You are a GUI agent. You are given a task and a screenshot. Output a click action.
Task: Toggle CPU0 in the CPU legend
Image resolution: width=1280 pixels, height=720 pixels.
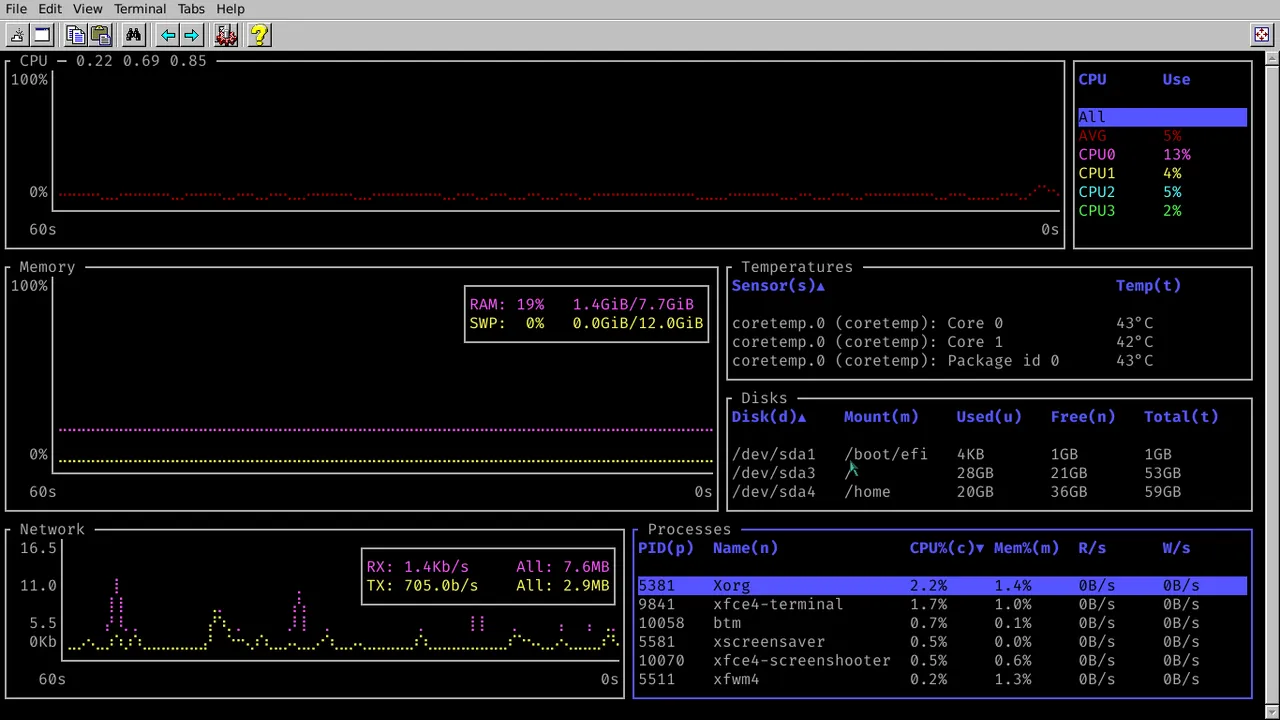(x=1096, y=154)
